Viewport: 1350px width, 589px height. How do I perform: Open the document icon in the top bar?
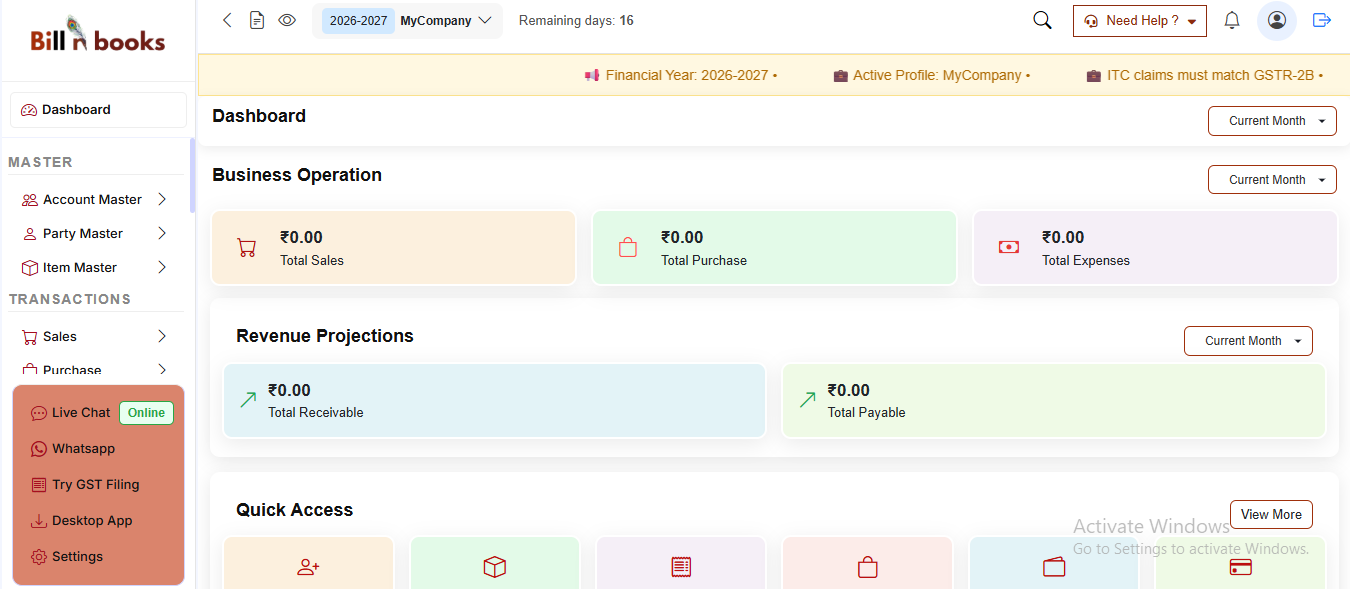(257, 20)
